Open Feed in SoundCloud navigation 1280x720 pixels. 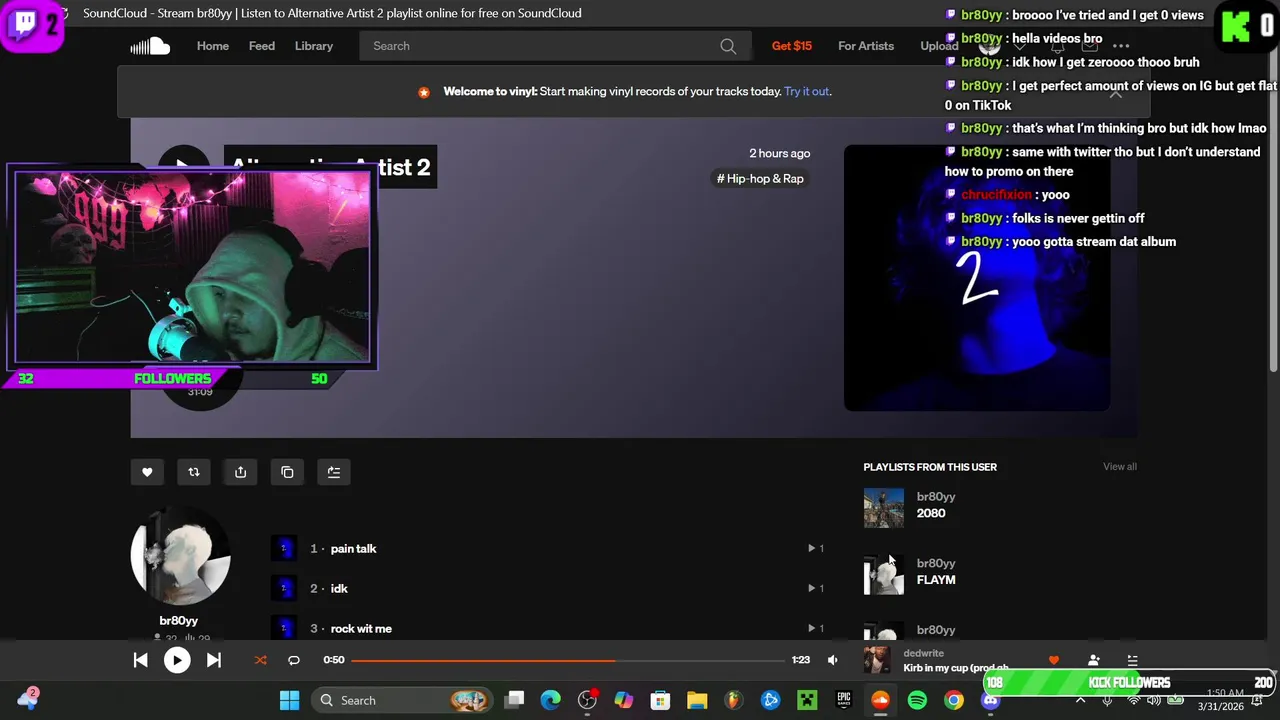(x=262, y=46)
